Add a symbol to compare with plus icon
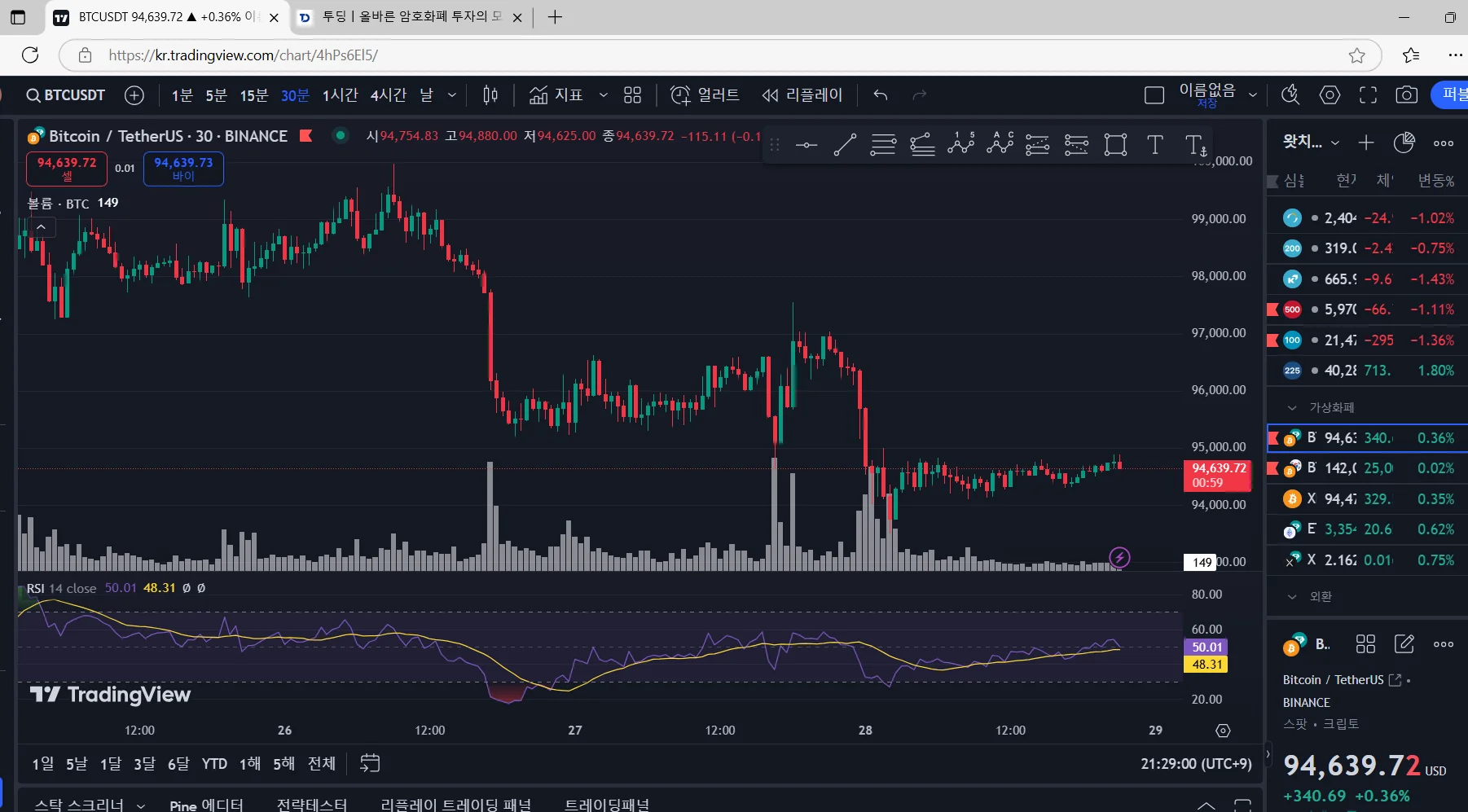 click(x=134, y=95)
